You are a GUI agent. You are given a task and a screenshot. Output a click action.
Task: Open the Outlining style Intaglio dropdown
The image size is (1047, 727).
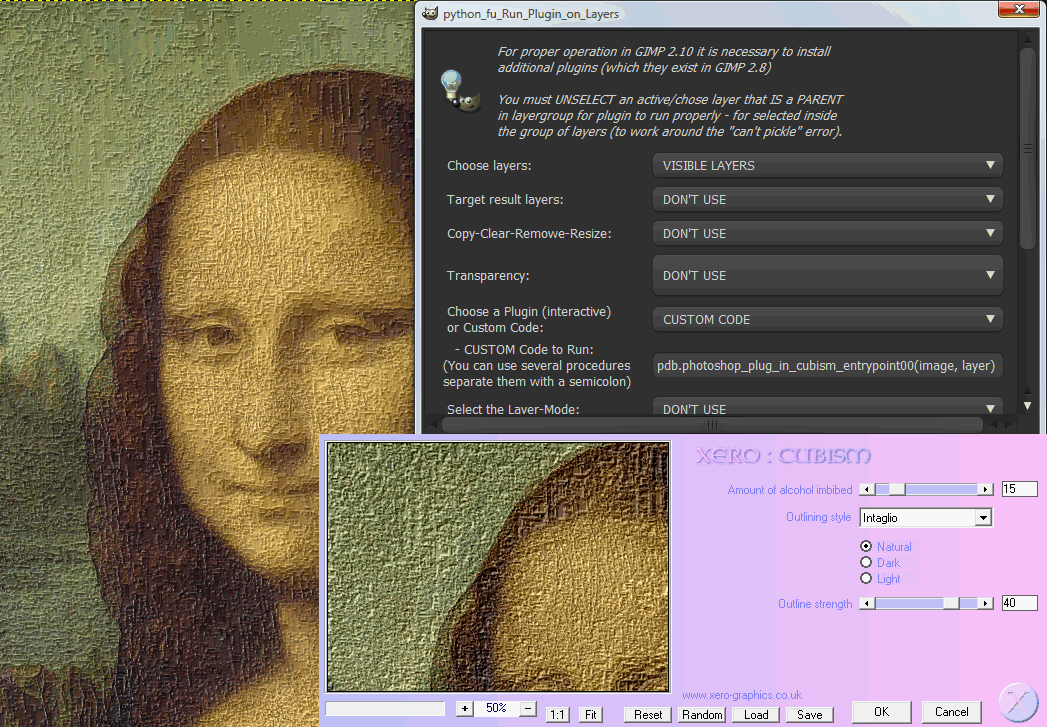tap(925, 517)
